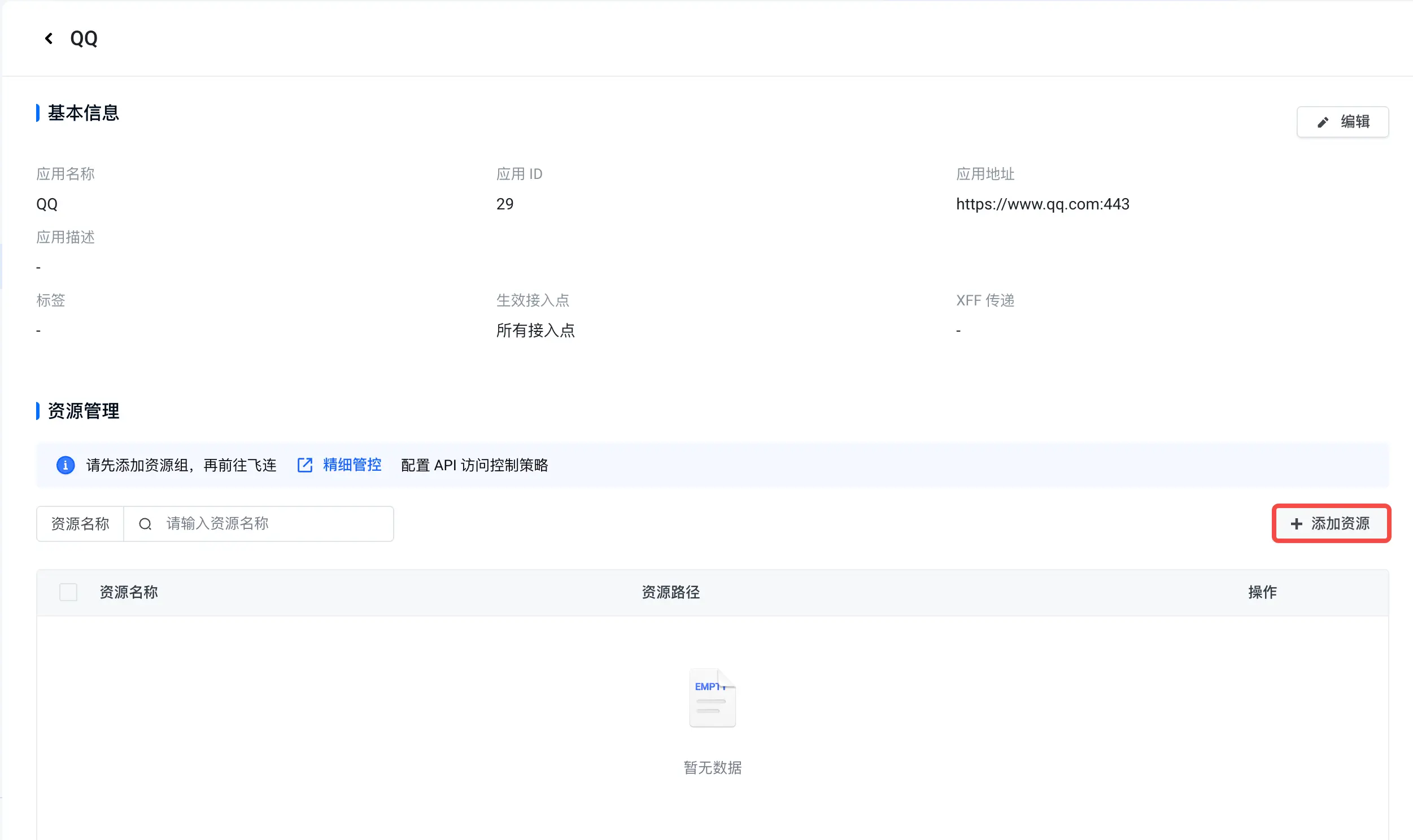Click the EMPTY document placeholder icon
Image resolution: width=1413 pixels, height=840 pixels.
point(712,698)
